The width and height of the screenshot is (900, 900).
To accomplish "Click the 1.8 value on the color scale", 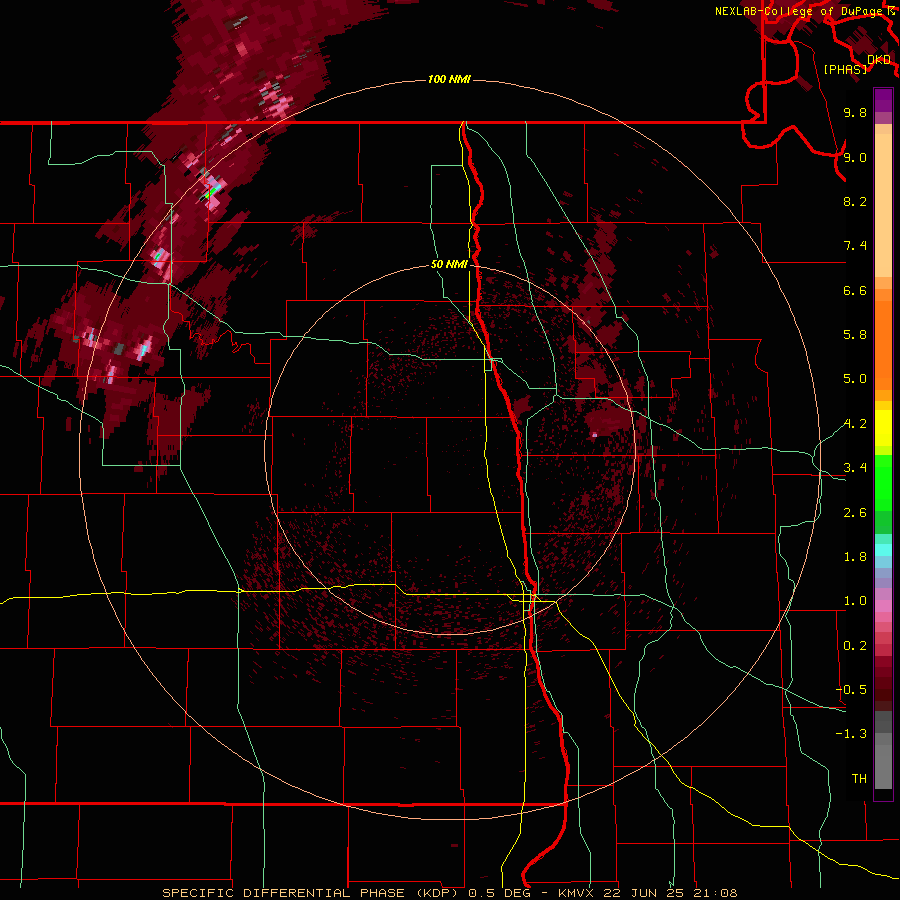I will pos(855,557).
